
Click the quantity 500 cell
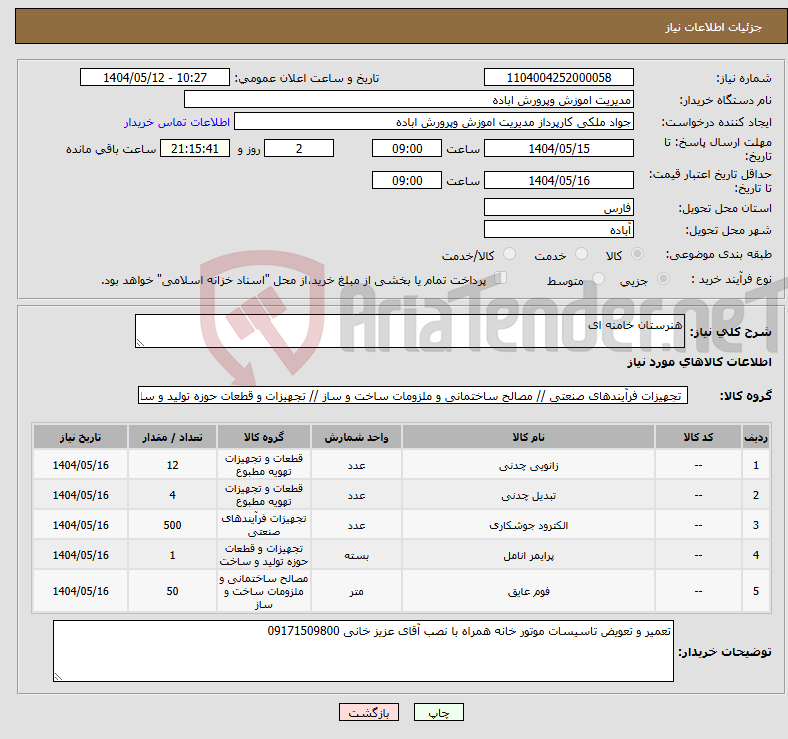tap(172, 525)
